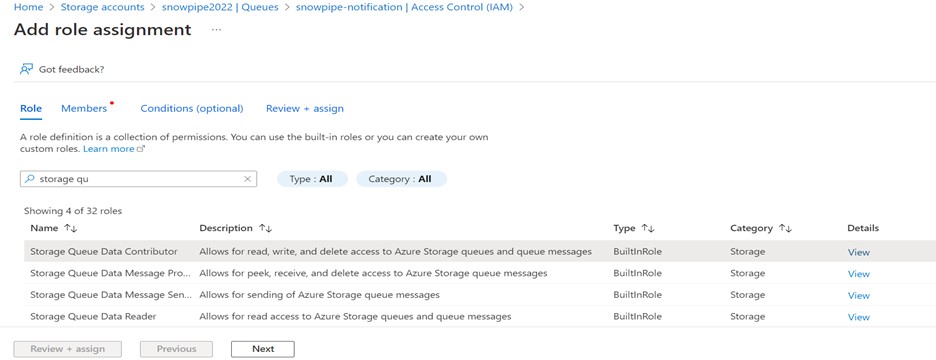Open the Conditions (optional) tab
936x360 pixels.
pos(192,108)
